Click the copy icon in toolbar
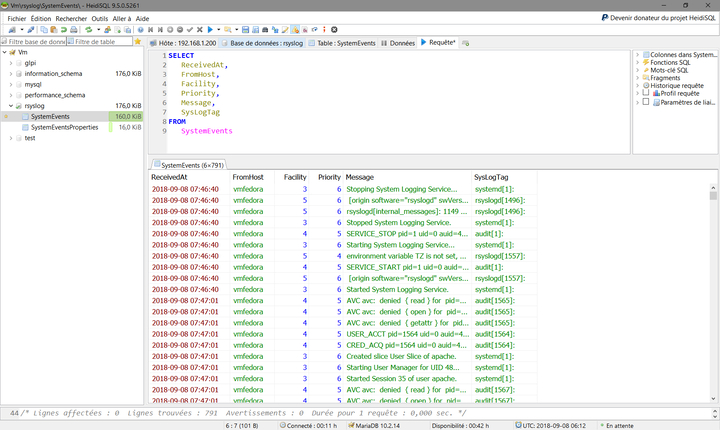 tap(44, 29)
